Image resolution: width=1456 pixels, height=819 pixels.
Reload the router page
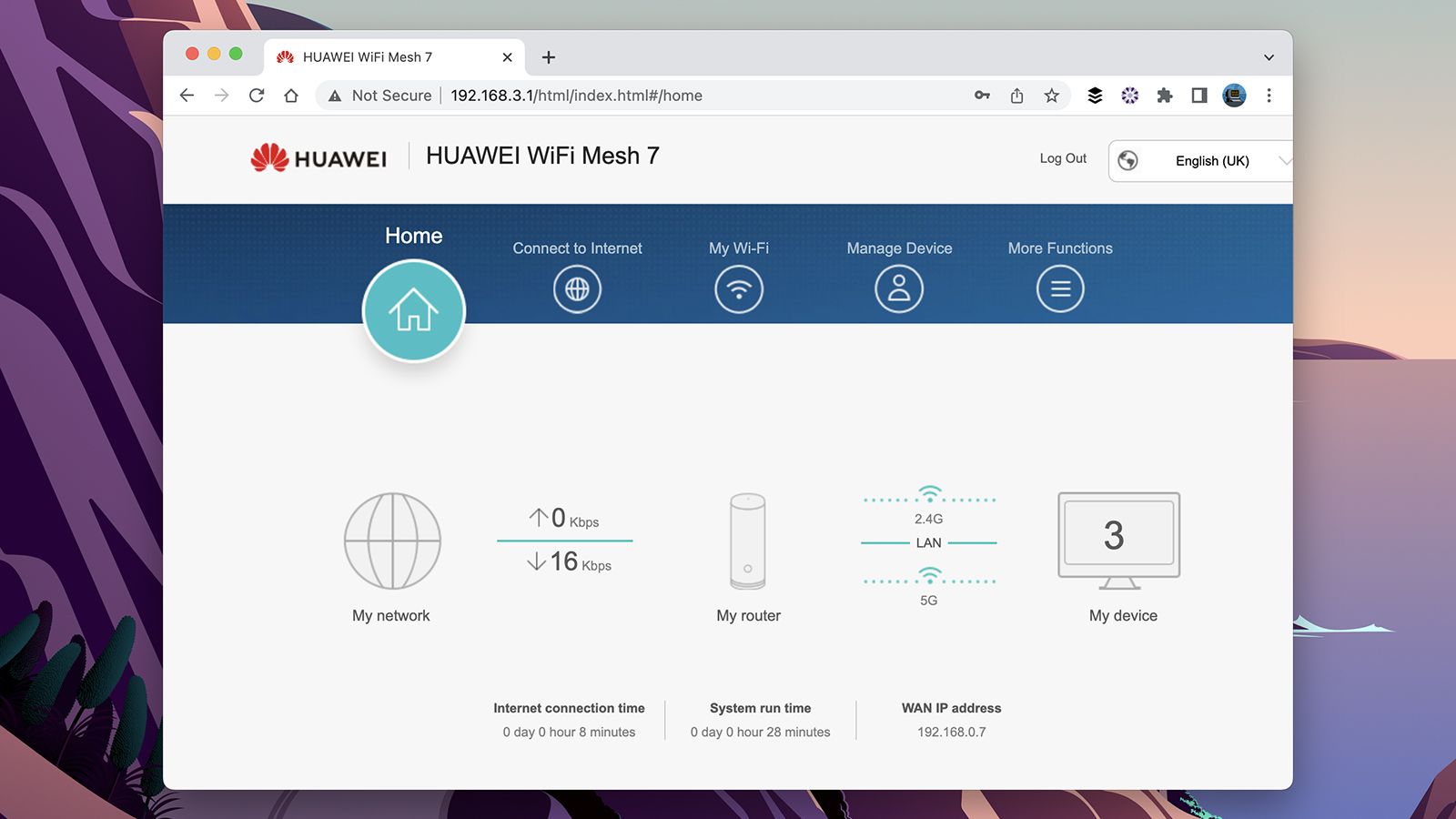pos(257,96)
